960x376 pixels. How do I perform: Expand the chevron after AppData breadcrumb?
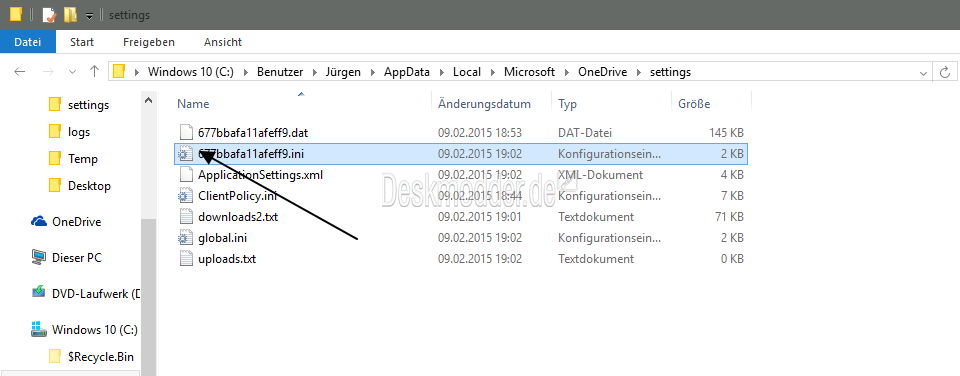pyautogui.click(x=441, y=72)
